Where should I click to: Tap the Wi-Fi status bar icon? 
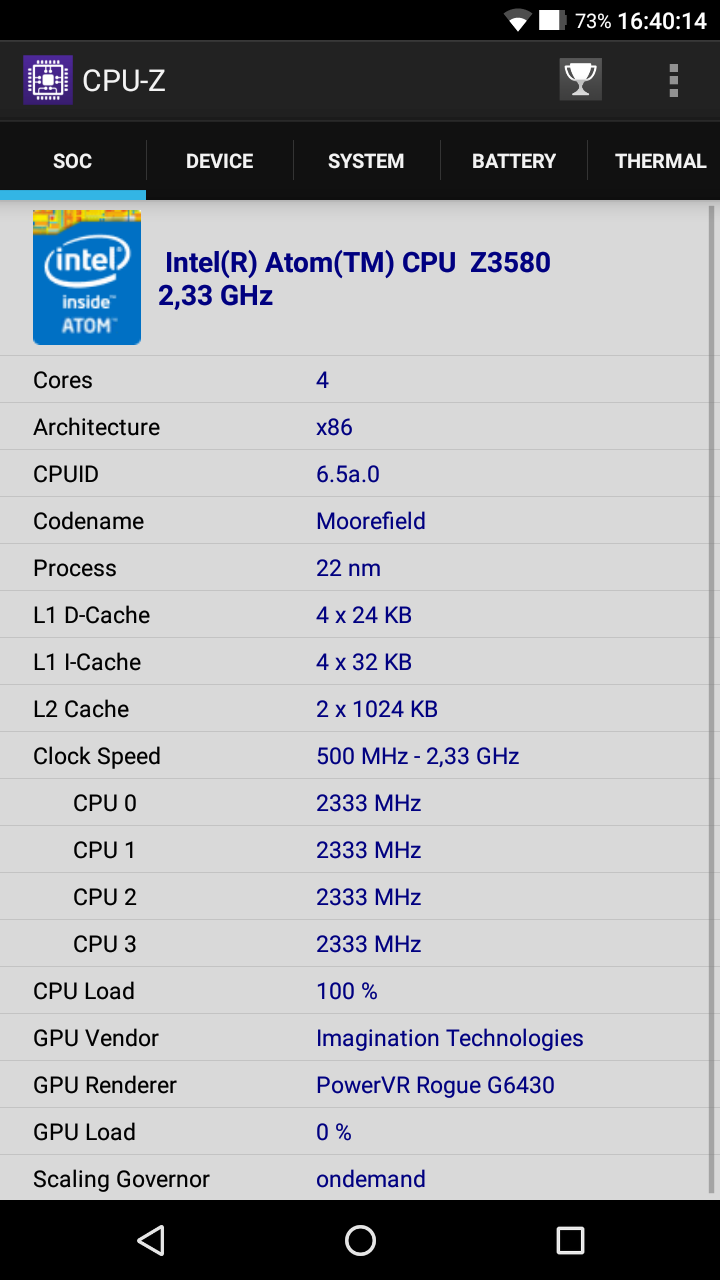click(x=517, y=21)
